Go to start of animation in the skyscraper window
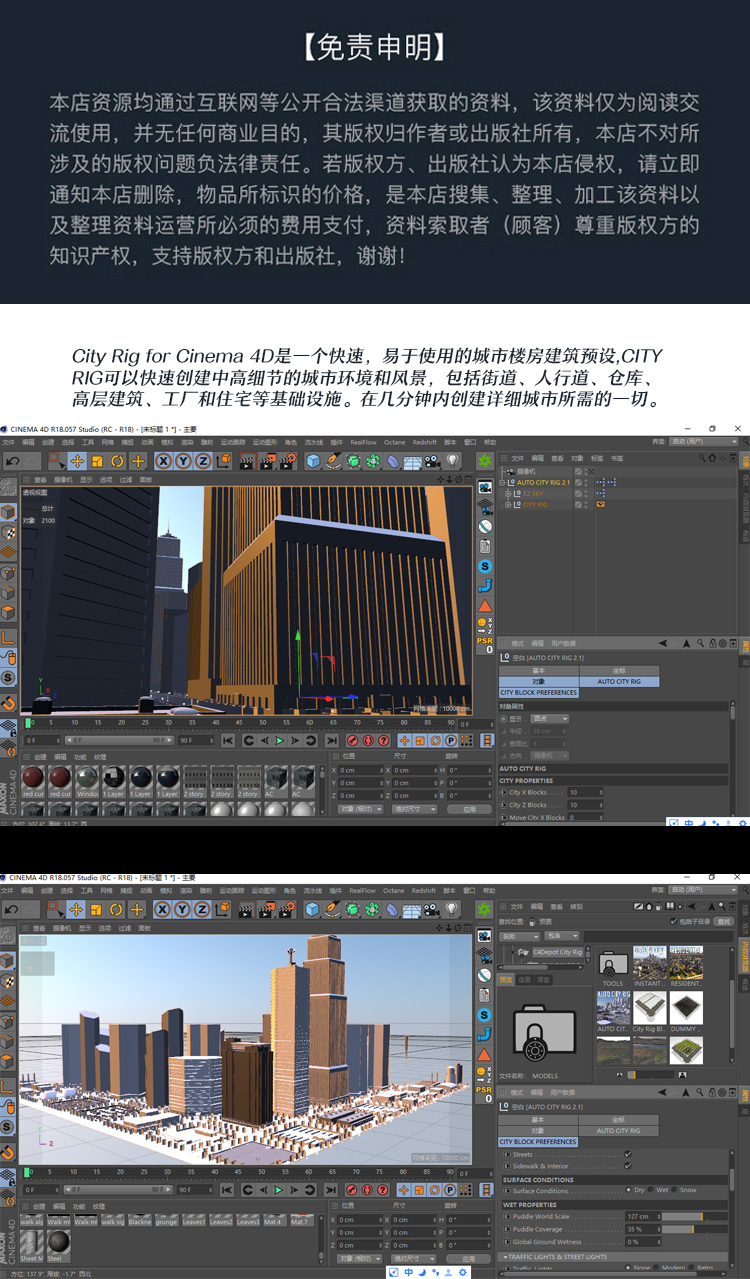The height and width of the screenshot is (1279, 750). click(228, 740)
